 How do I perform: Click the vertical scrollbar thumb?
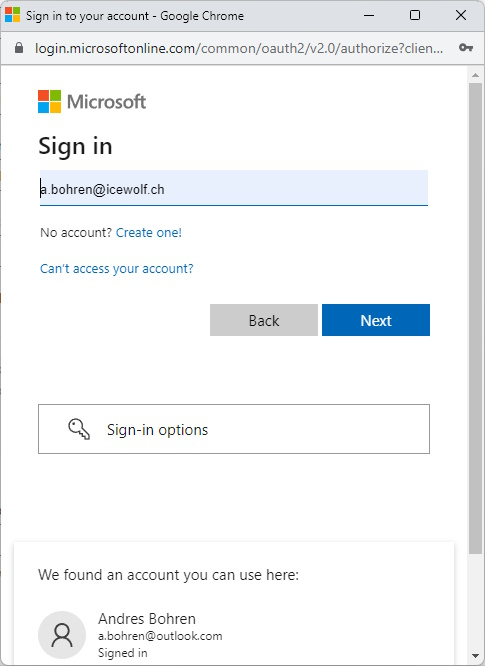click(475, 319)
